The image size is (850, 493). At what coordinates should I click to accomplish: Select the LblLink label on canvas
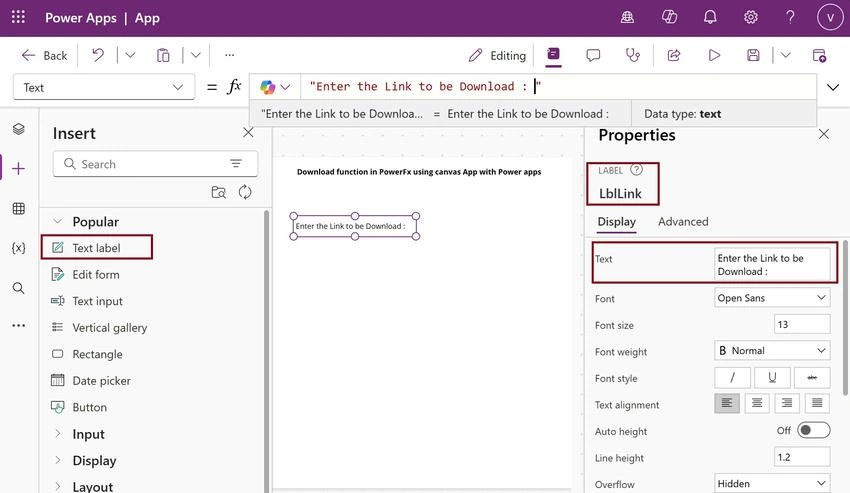355,226
